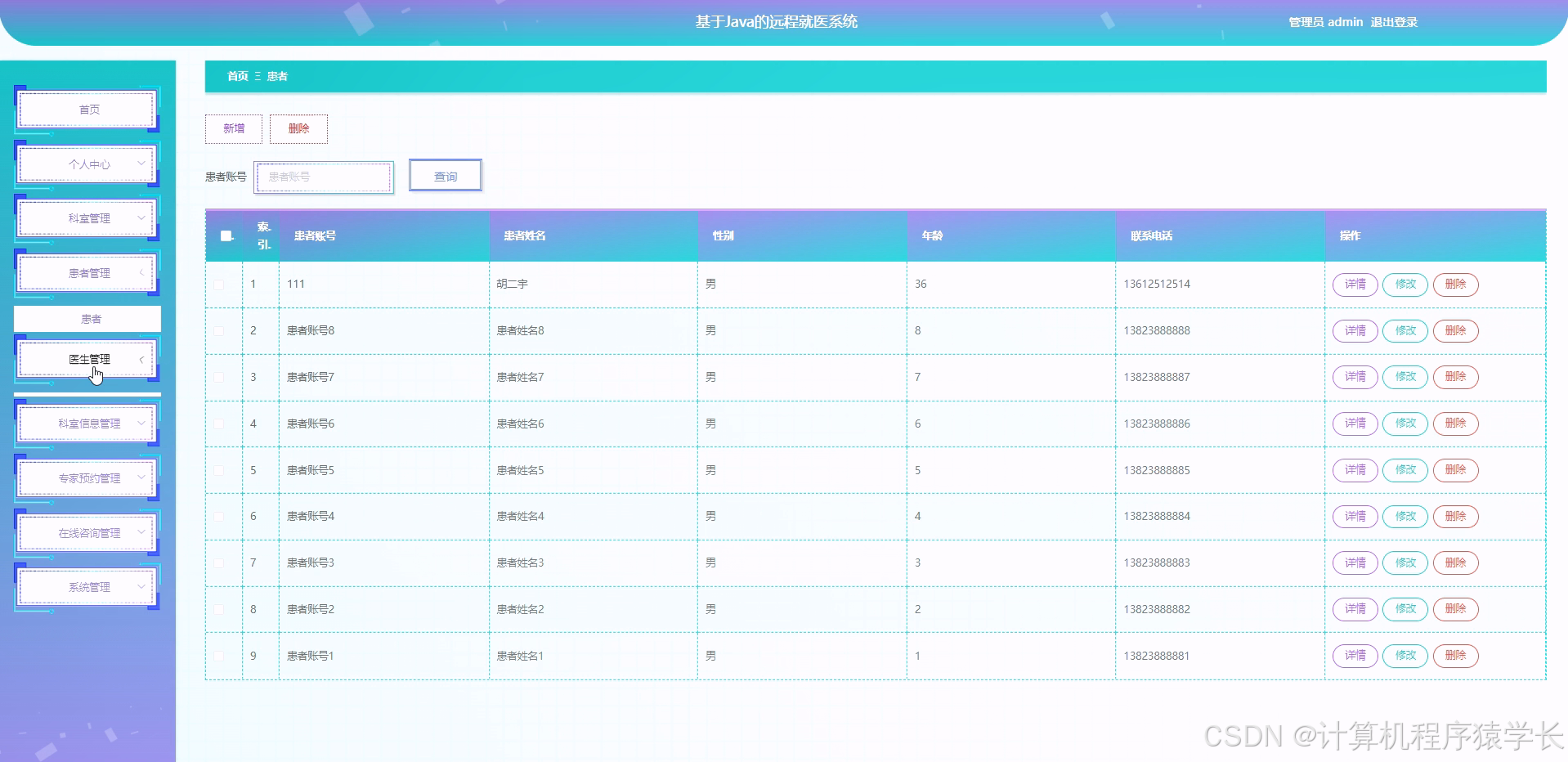Click 修改 for 患者姓名6

1405,424
